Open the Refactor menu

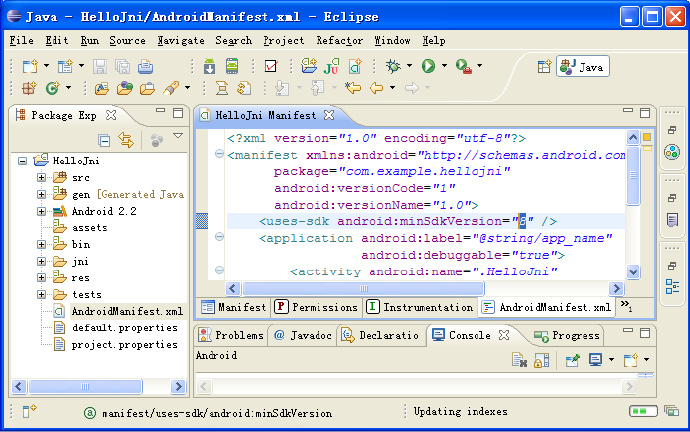[x=340, y=40]
